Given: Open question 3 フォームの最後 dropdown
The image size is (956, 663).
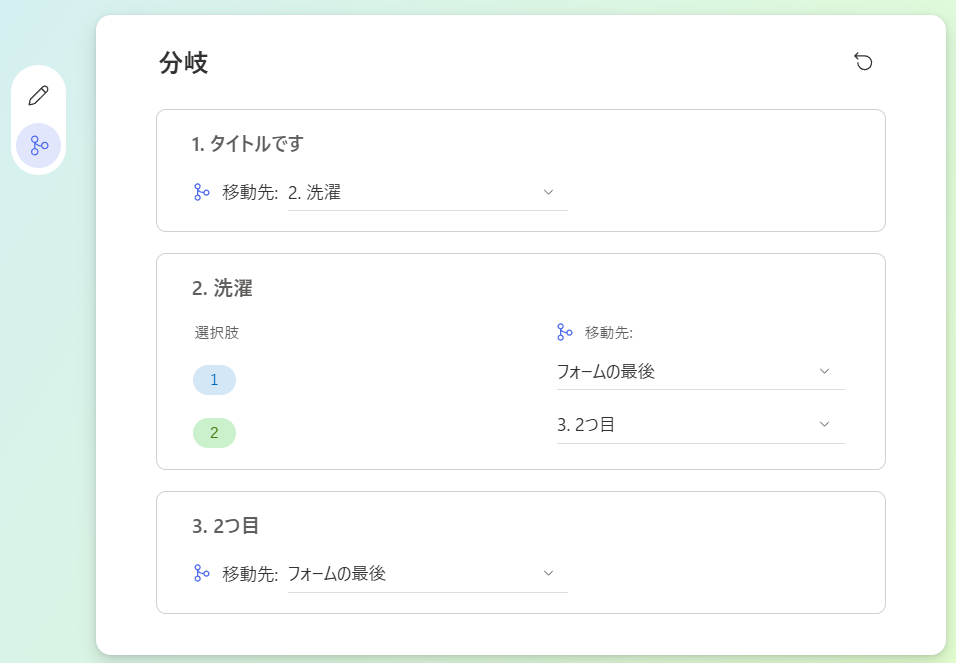Looking at the screenshot, I should click(427, 574).
